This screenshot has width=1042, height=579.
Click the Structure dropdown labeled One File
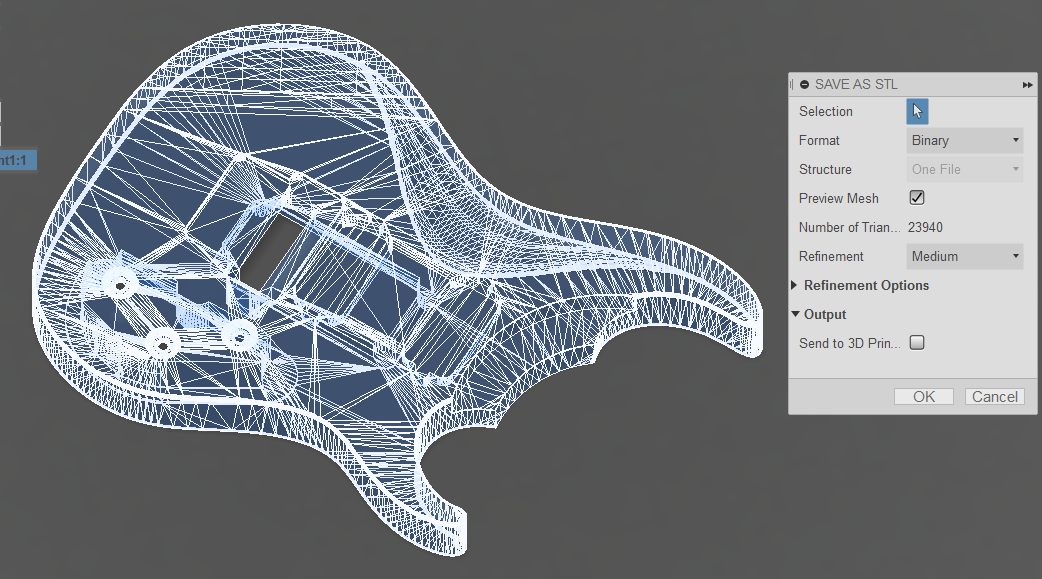pos(963,169)
